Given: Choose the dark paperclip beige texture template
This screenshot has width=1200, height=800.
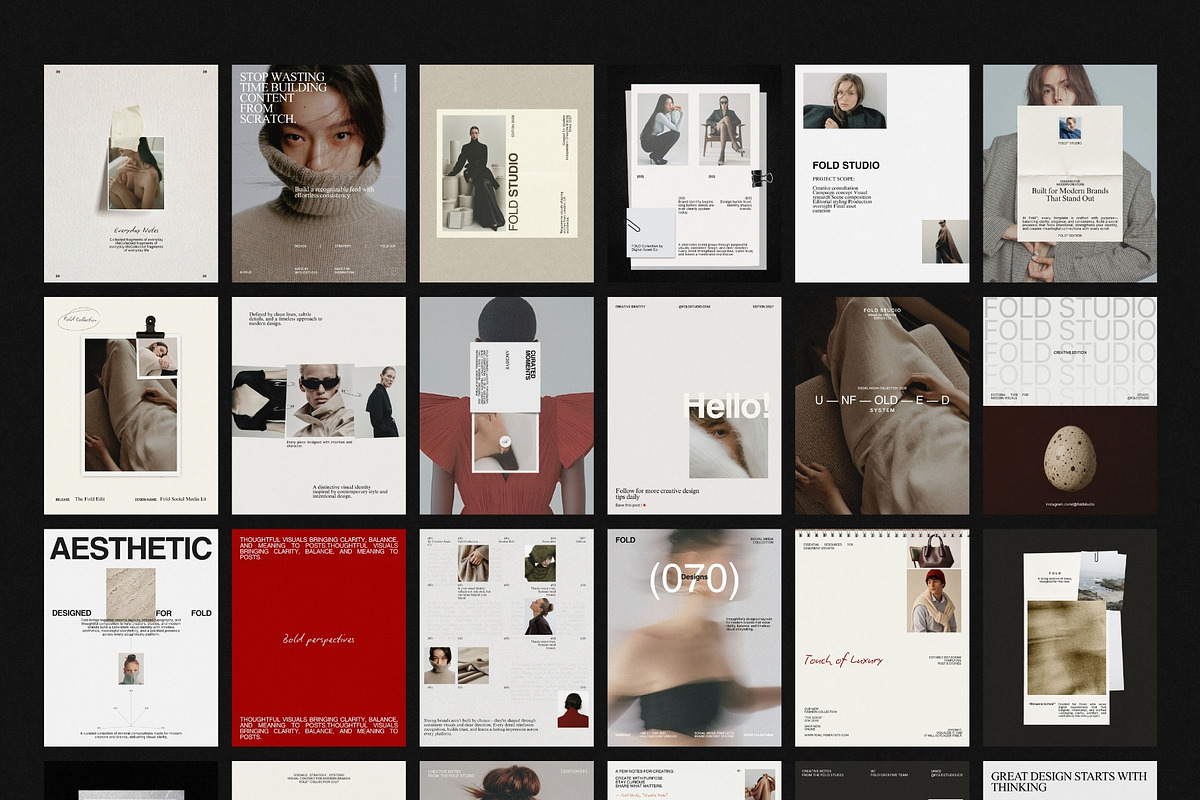Looking at the screenshot, I should point(1070,637).
